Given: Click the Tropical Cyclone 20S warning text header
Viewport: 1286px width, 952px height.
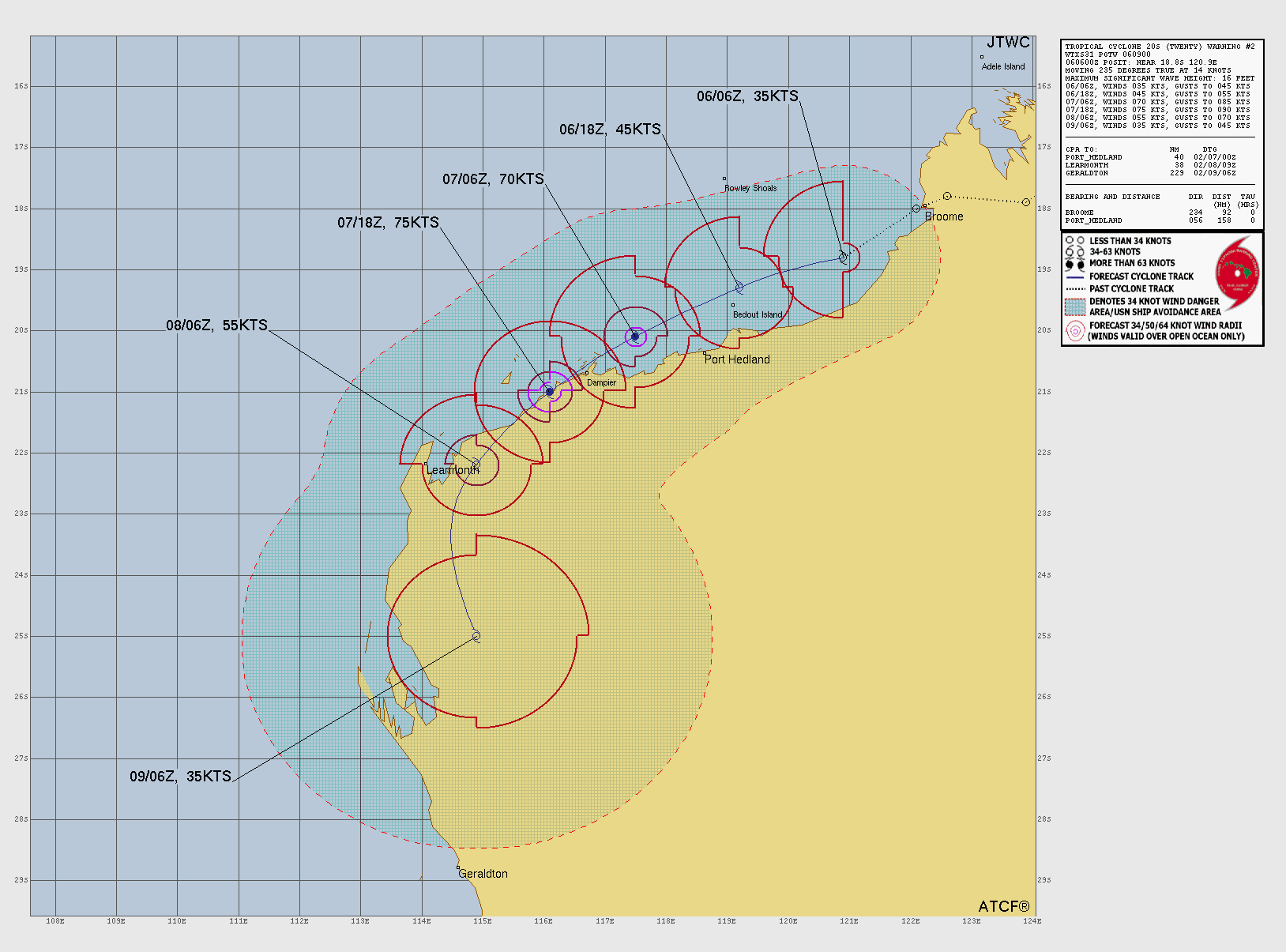Looking at the screenshot, I should (x=1159, y=47).
